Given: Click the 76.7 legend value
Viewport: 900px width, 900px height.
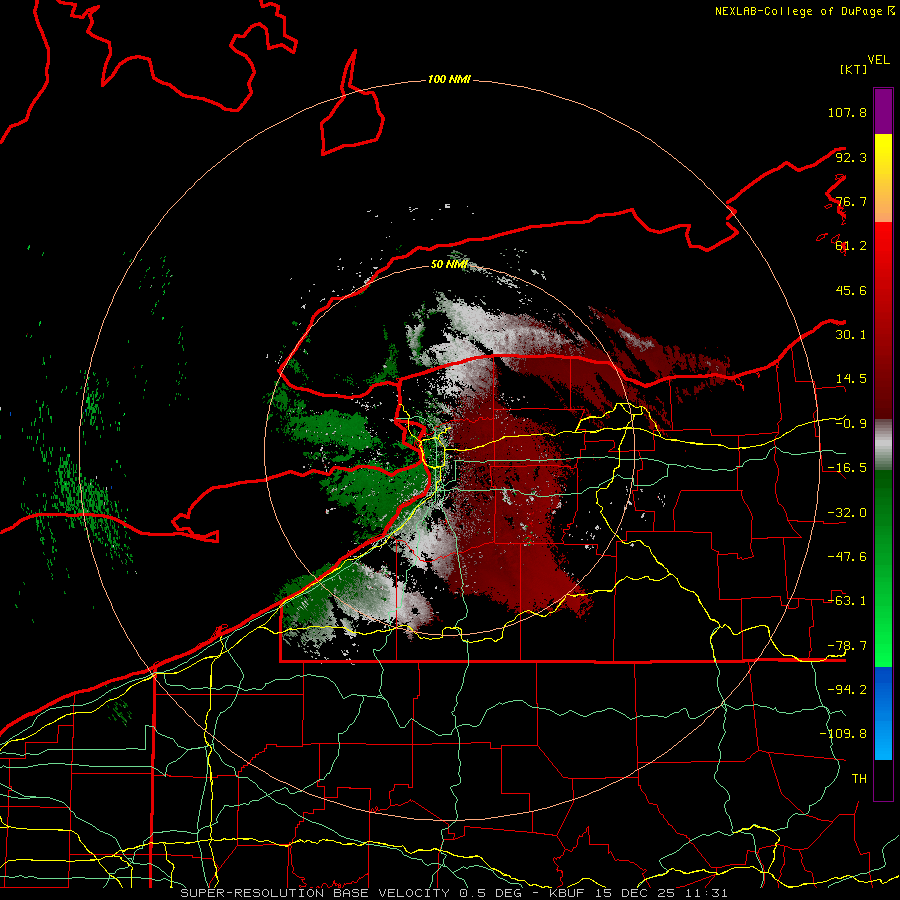Looking at the screenshot, I should [851, 201].
